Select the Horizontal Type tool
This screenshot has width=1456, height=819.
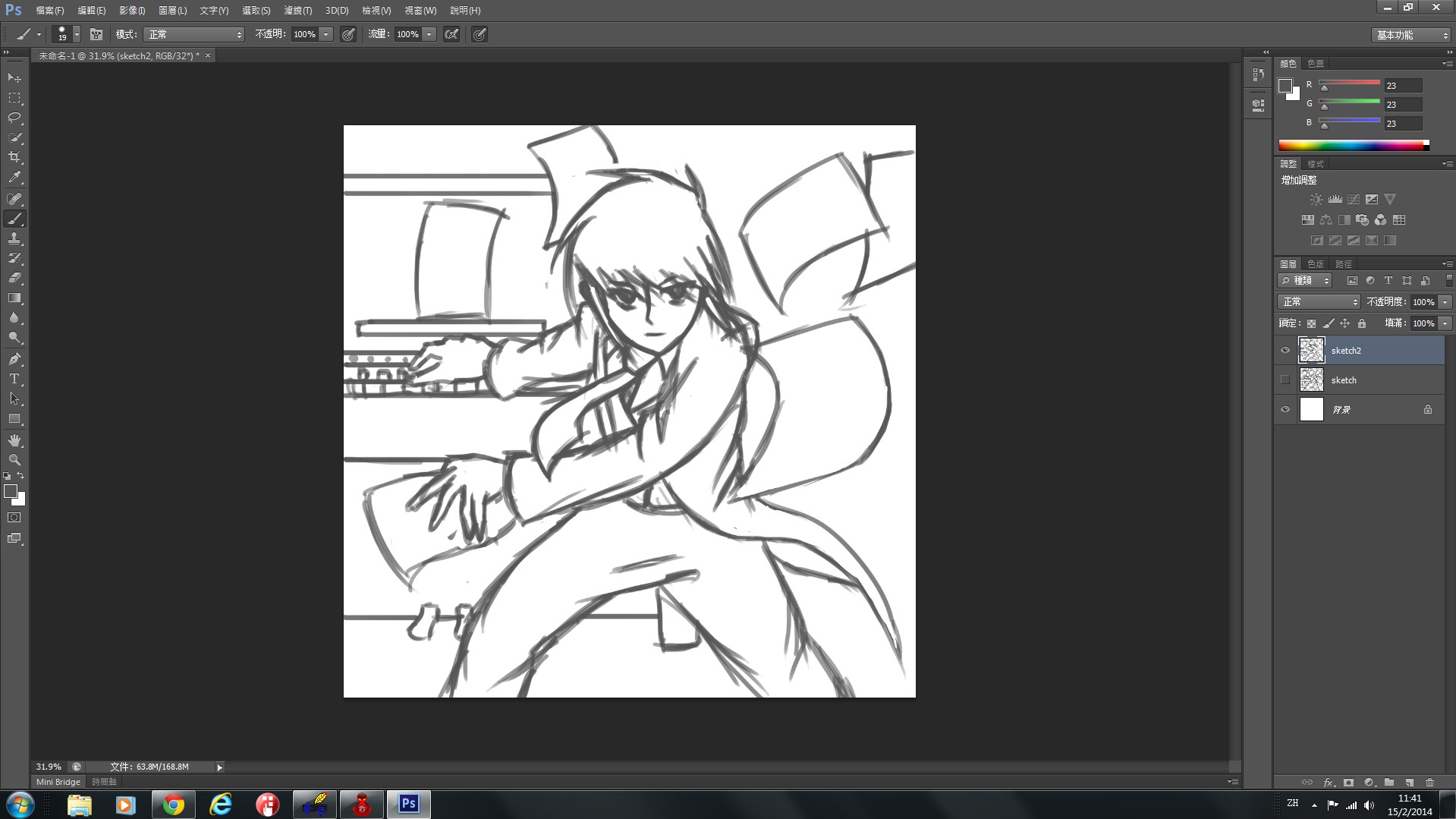(x=14, y=379)
